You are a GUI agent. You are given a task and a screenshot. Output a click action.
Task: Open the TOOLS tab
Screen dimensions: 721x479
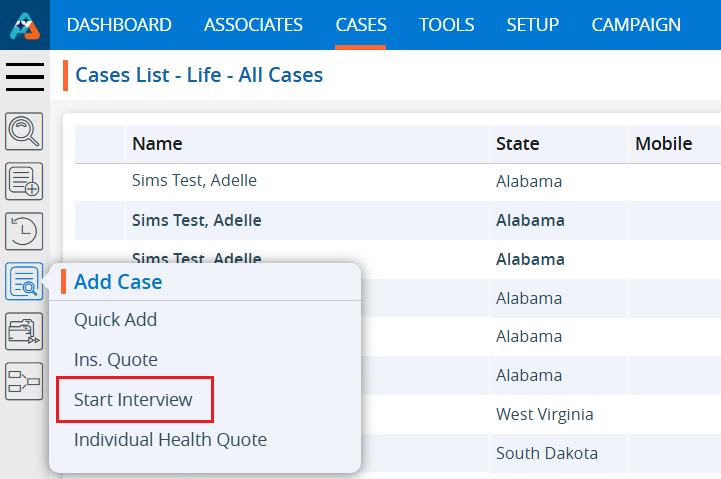[446, 25]
